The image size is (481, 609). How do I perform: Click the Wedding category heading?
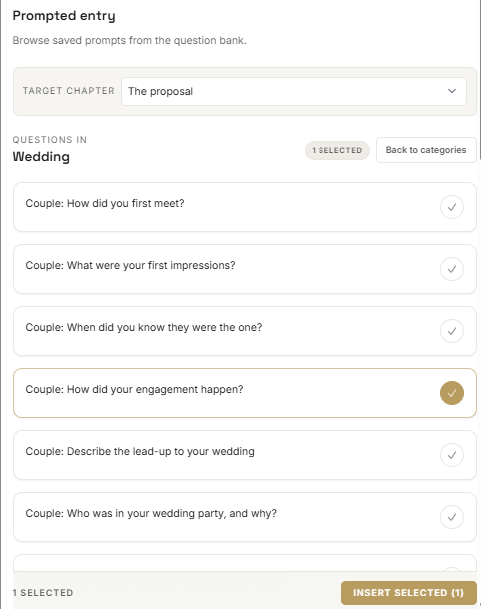point(41,157)
